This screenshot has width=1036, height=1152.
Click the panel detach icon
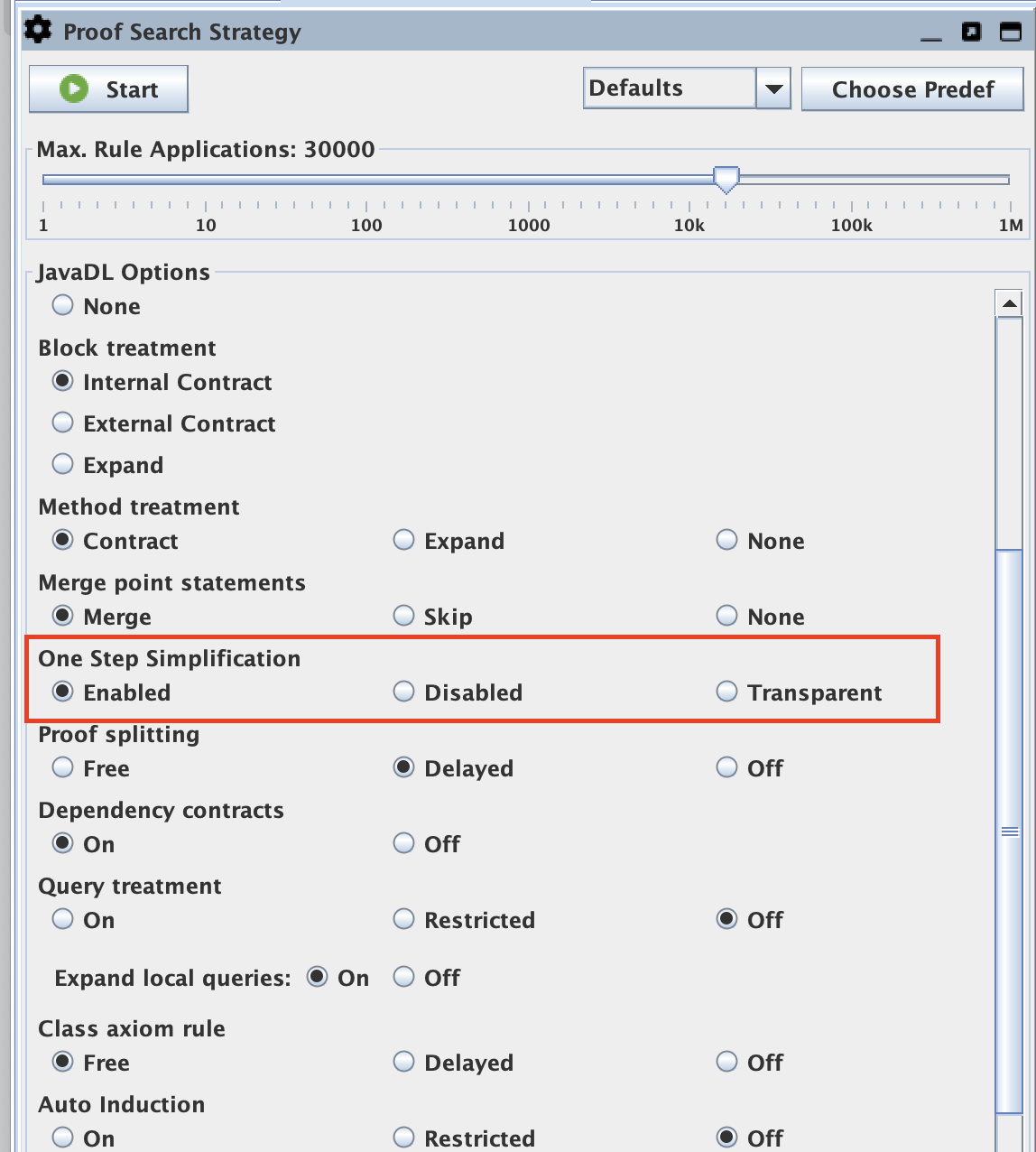pyautogui.click(x=971, y=32)
